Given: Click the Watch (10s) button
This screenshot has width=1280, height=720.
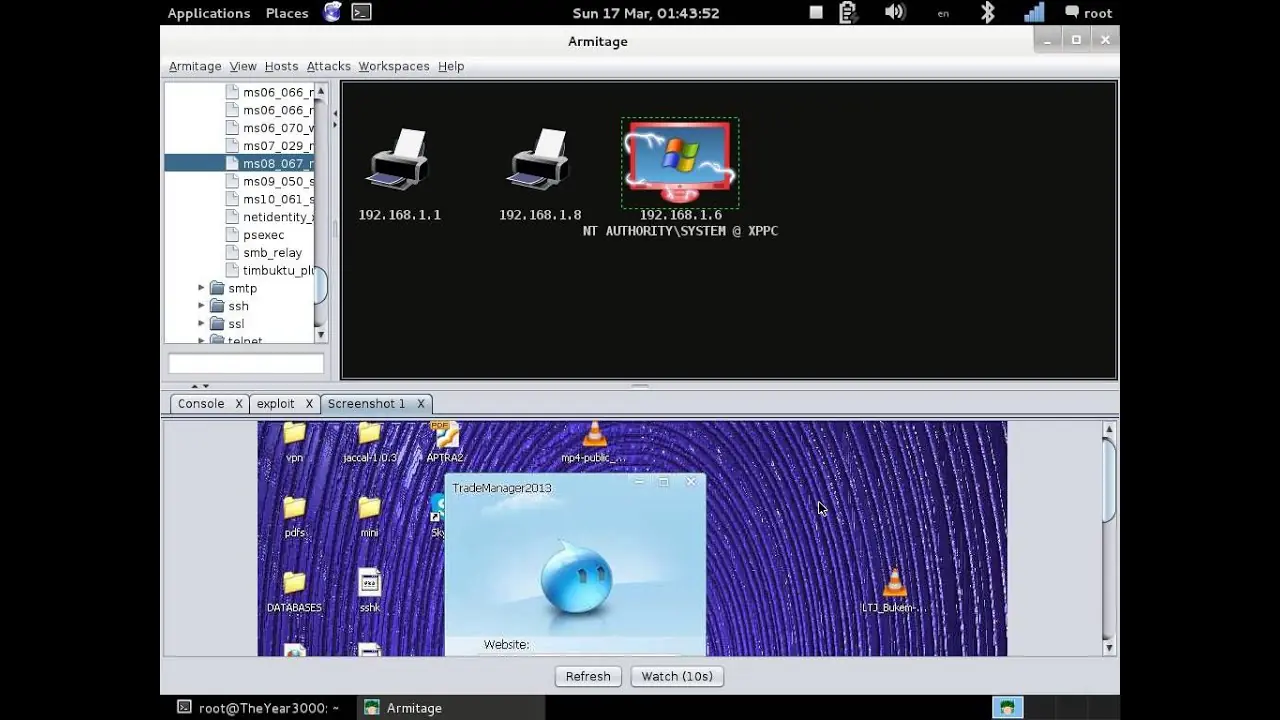Looking at the screenshot, I should tap(677, 676).
